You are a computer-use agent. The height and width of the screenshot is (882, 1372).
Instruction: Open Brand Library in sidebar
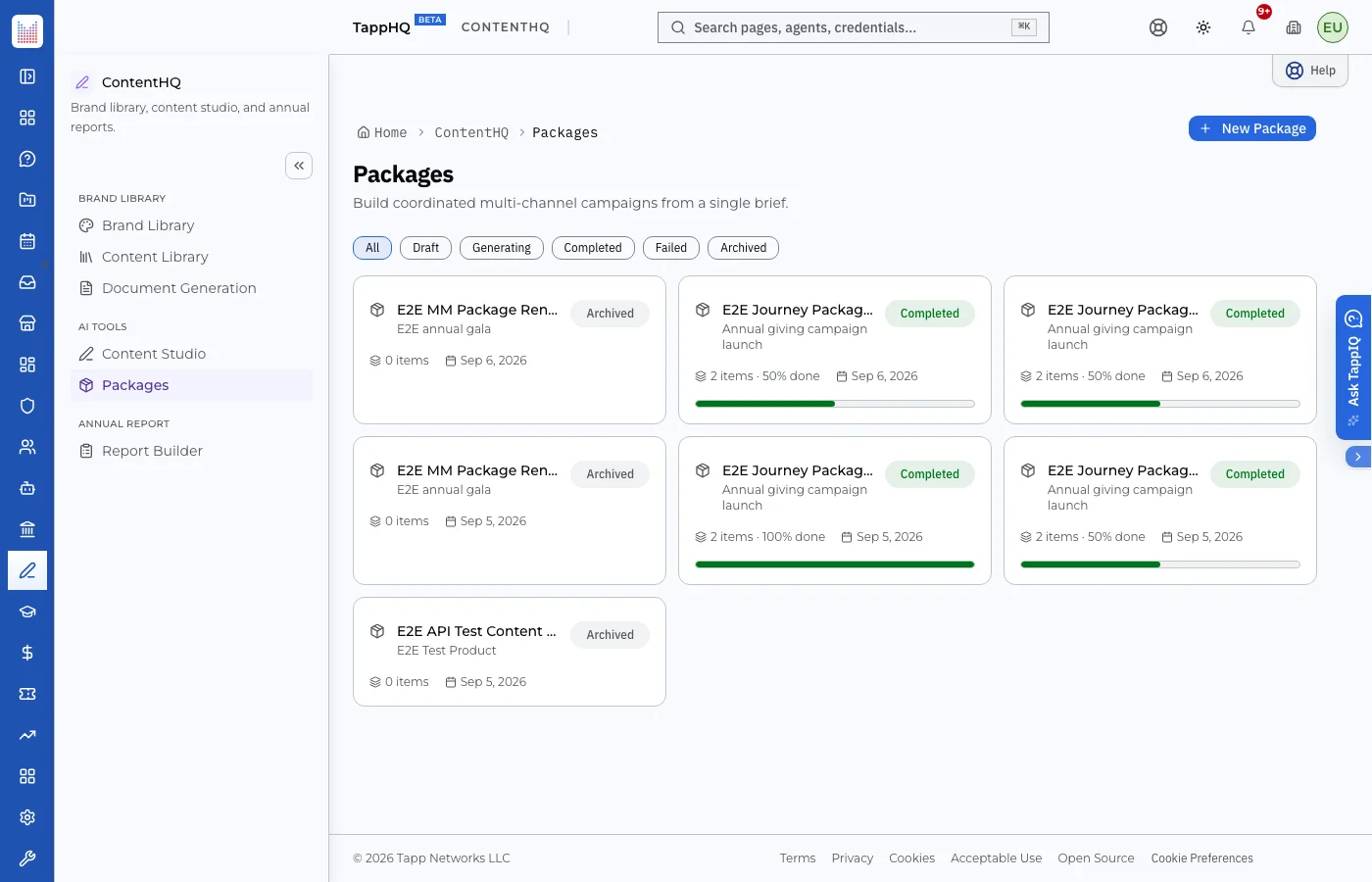(192, 225)
